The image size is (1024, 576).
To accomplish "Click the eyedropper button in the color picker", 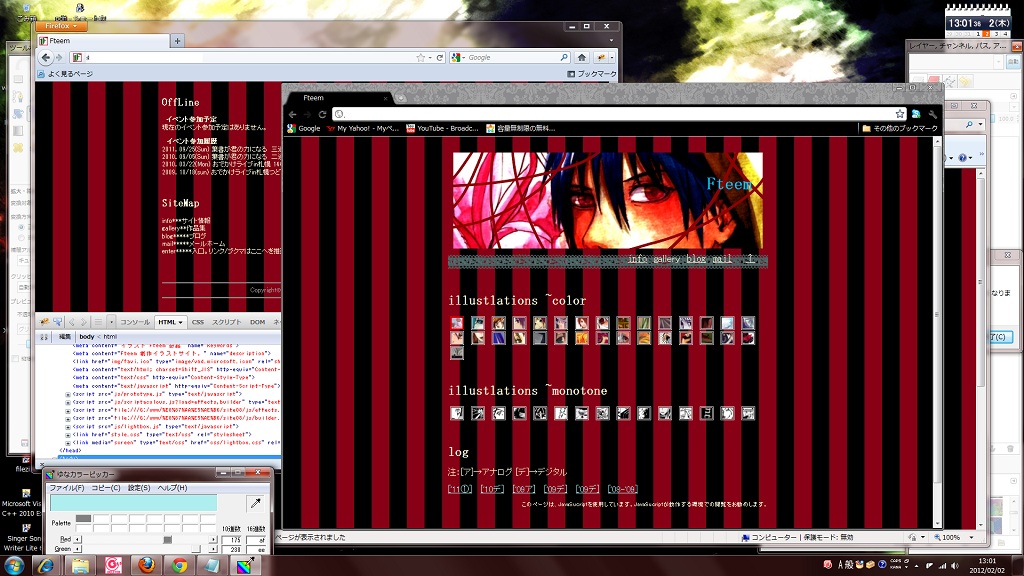I will 255,503.
